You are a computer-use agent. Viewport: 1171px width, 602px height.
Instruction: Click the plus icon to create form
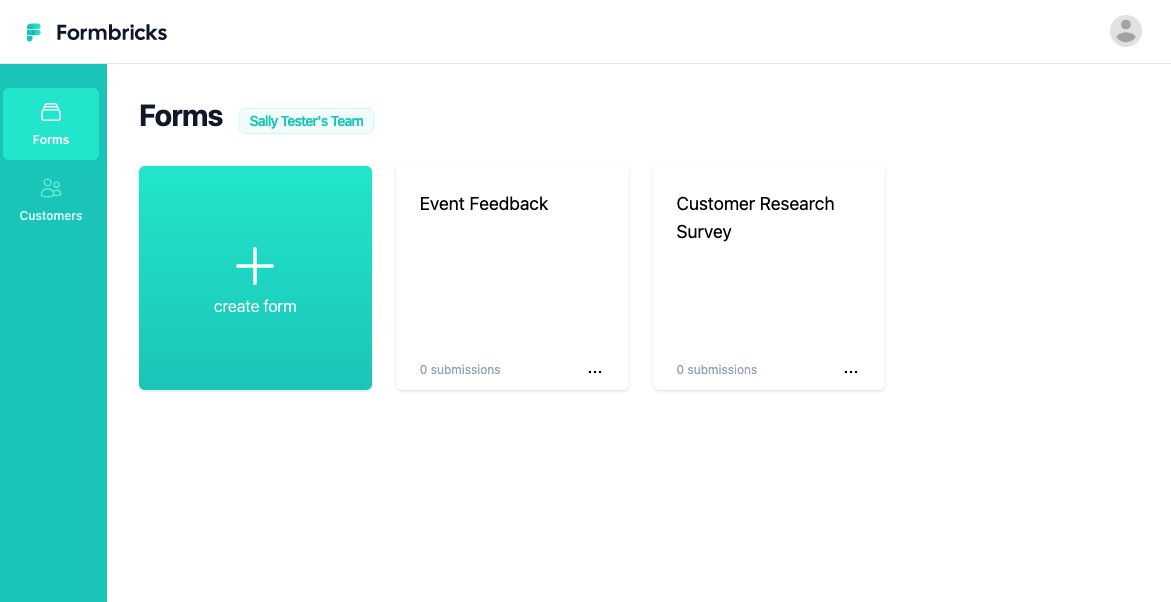pos(255,266)
